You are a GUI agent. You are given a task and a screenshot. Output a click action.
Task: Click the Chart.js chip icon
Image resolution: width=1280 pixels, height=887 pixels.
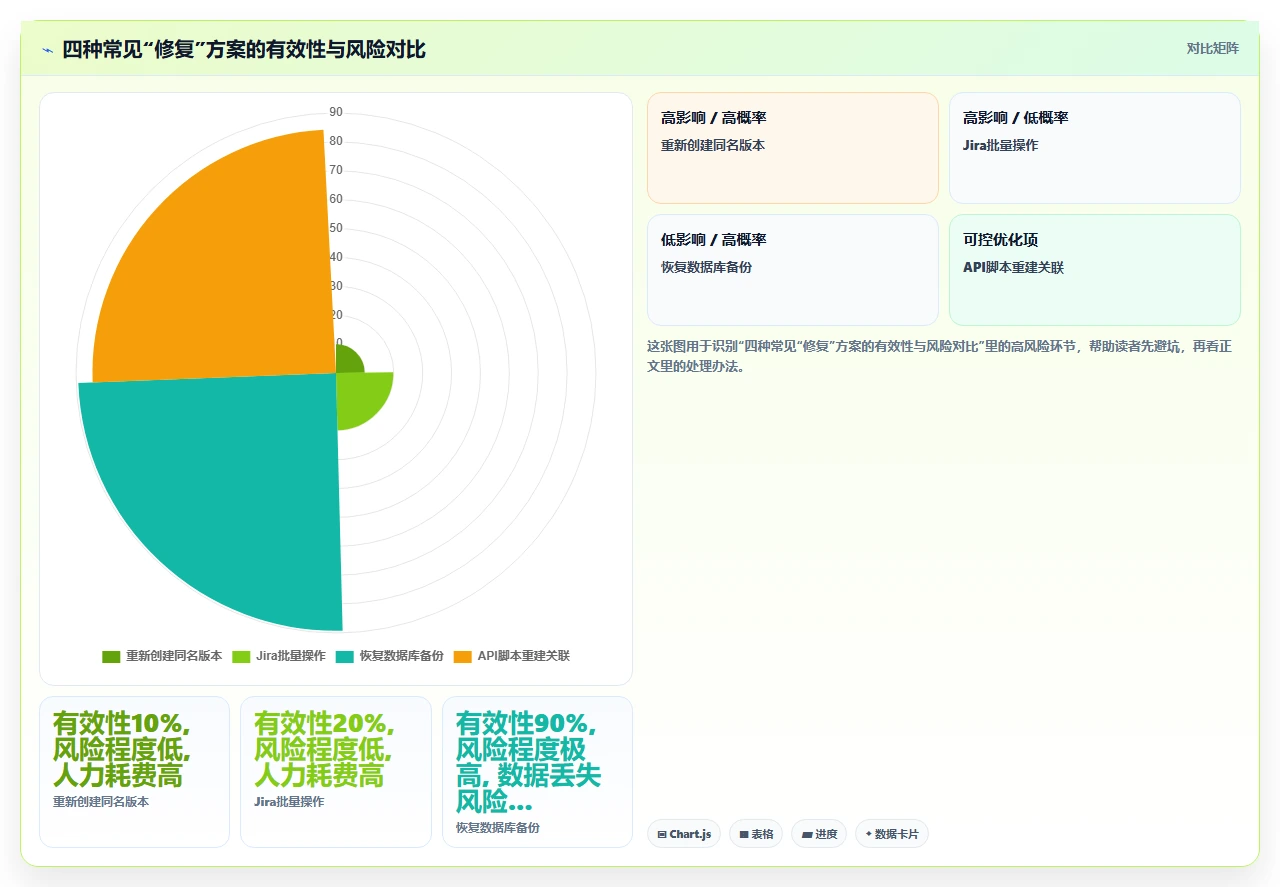point(662,835)
